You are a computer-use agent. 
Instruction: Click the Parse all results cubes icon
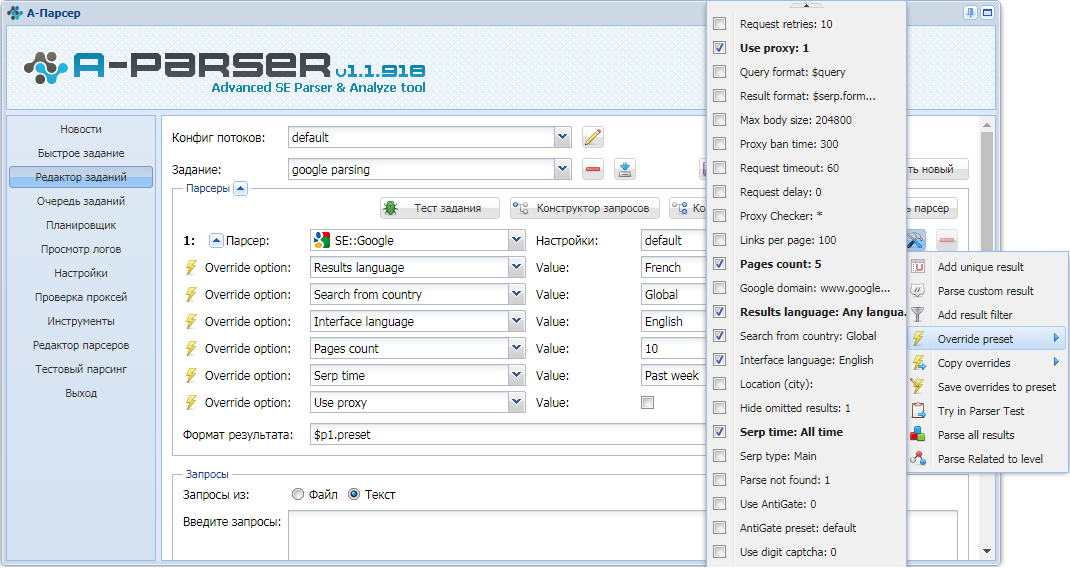click(x=919, y=435)
